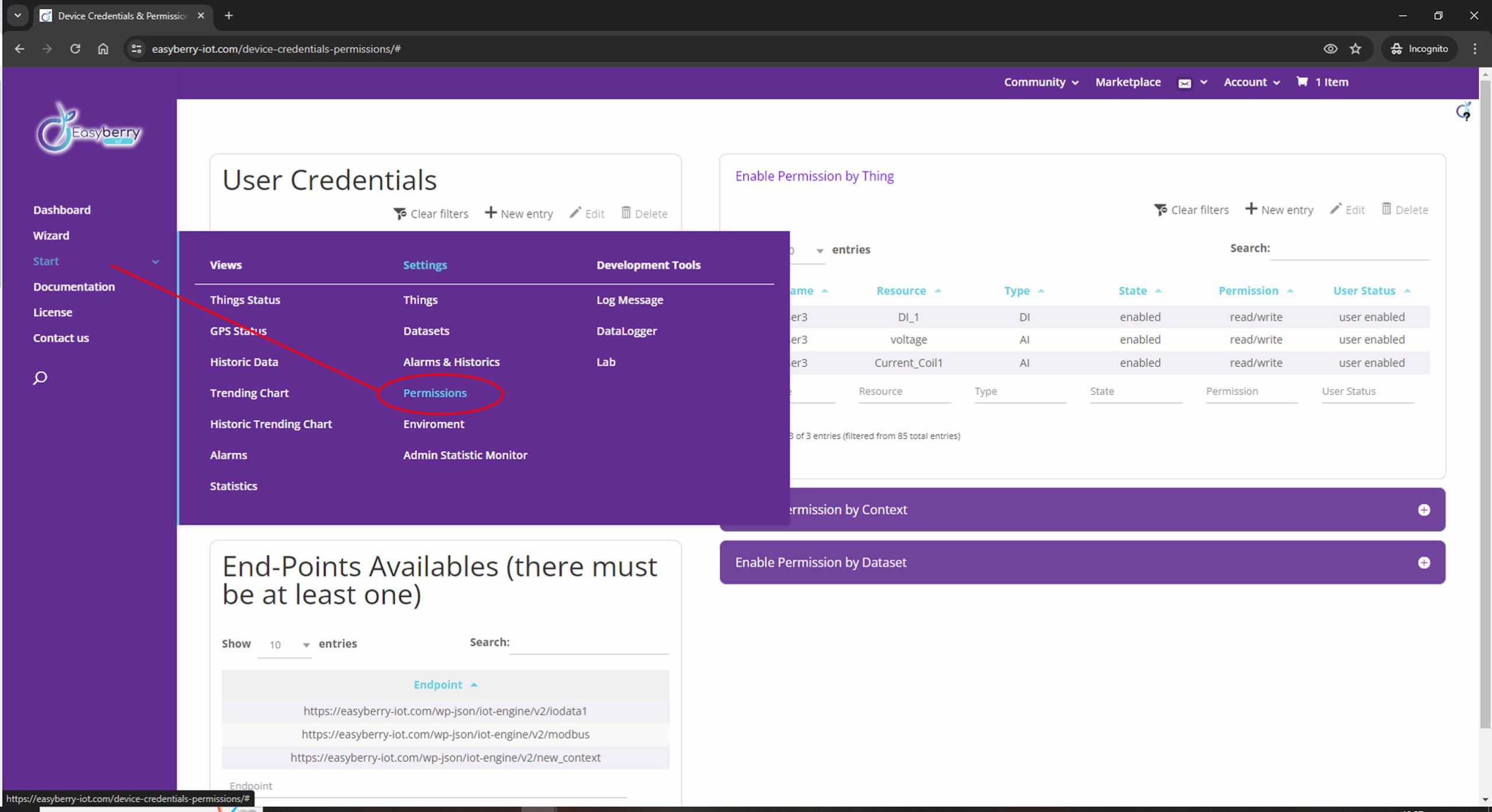Screen dimensions: 1492x812
Task: Click the Marketplace link
Action: coord(1128,82)
